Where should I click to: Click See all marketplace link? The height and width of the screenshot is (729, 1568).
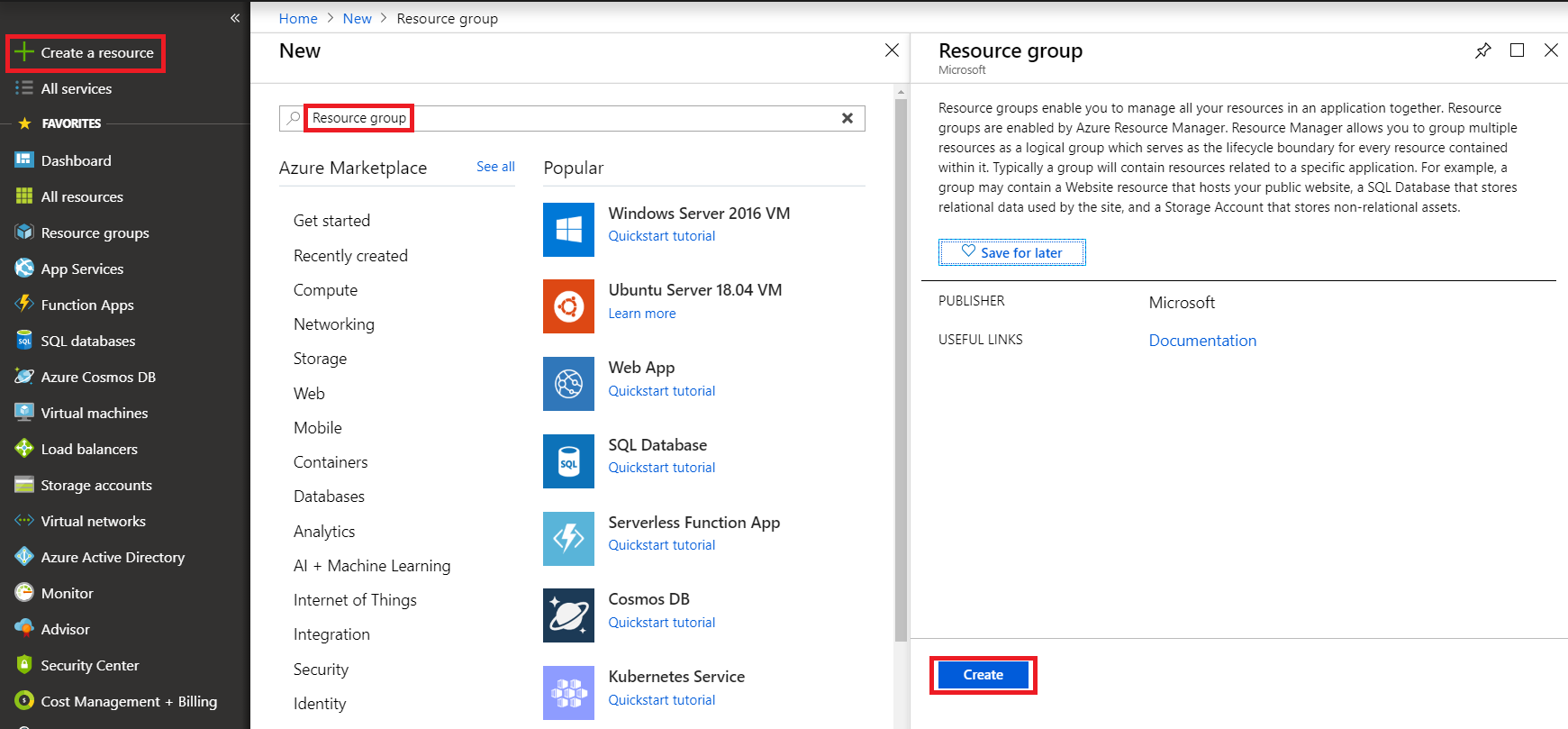(495, 167)
